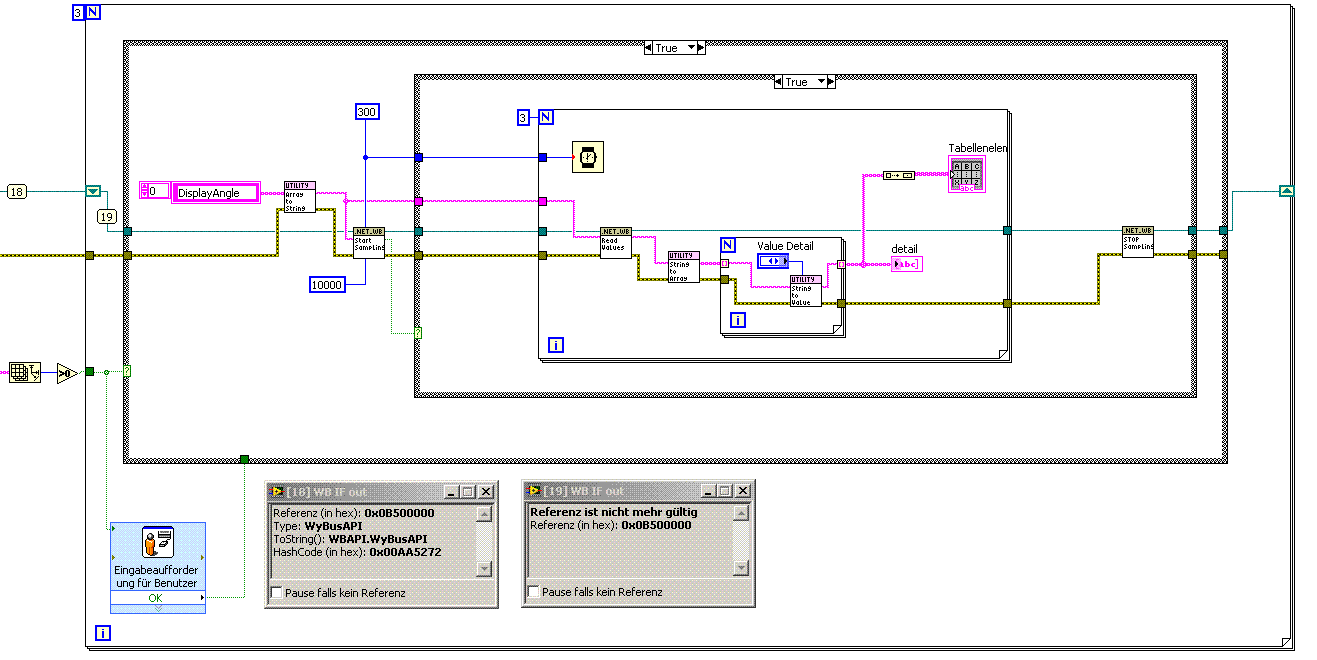Select the Eingabeaufforderung für Benutzer express VI icon
Viewport: 1317px width, 660px height.
point(158,543)
